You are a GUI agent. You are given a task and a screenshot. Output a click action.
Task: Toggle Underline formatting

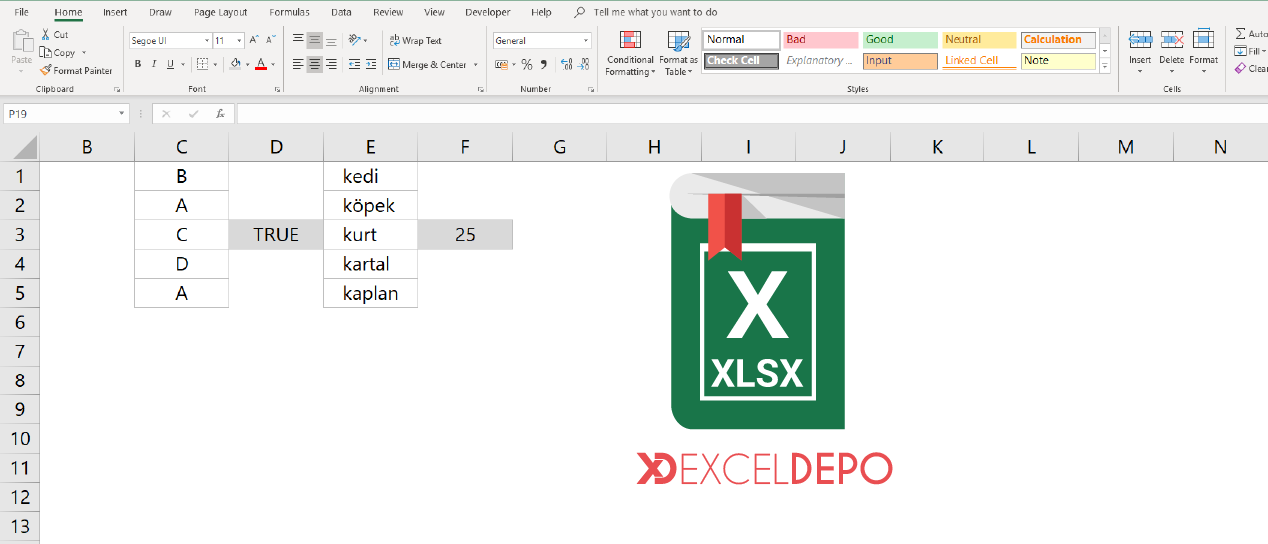tap(170, 64)
